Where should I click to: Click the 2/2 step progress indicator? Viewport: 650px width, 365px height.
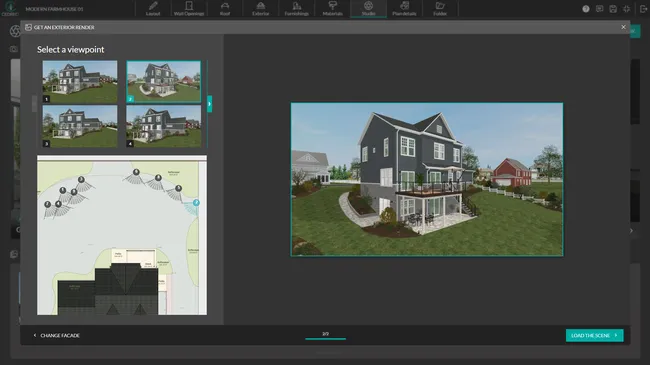tap(325, 336)
